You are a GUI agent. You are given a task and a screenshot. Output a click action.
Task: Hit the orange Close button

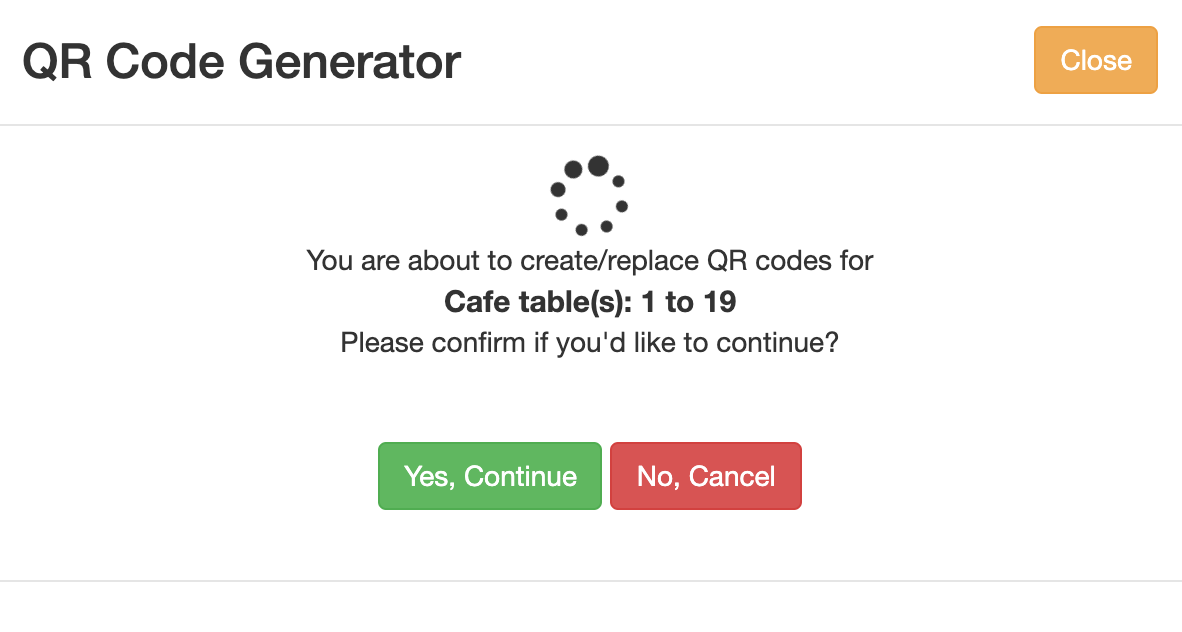[1095, 60]
